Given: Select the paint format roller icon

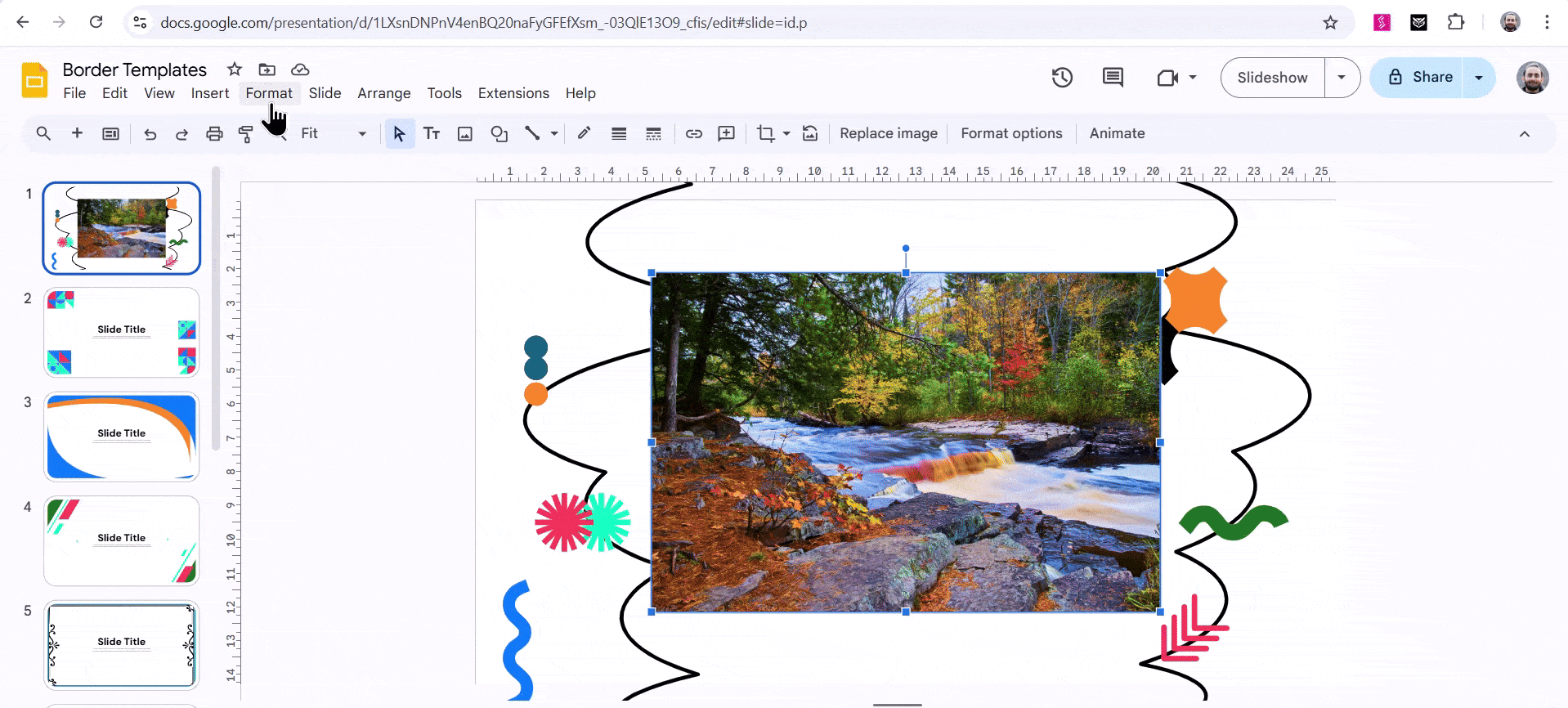Looking at the screenshot, I should [245, 134].
